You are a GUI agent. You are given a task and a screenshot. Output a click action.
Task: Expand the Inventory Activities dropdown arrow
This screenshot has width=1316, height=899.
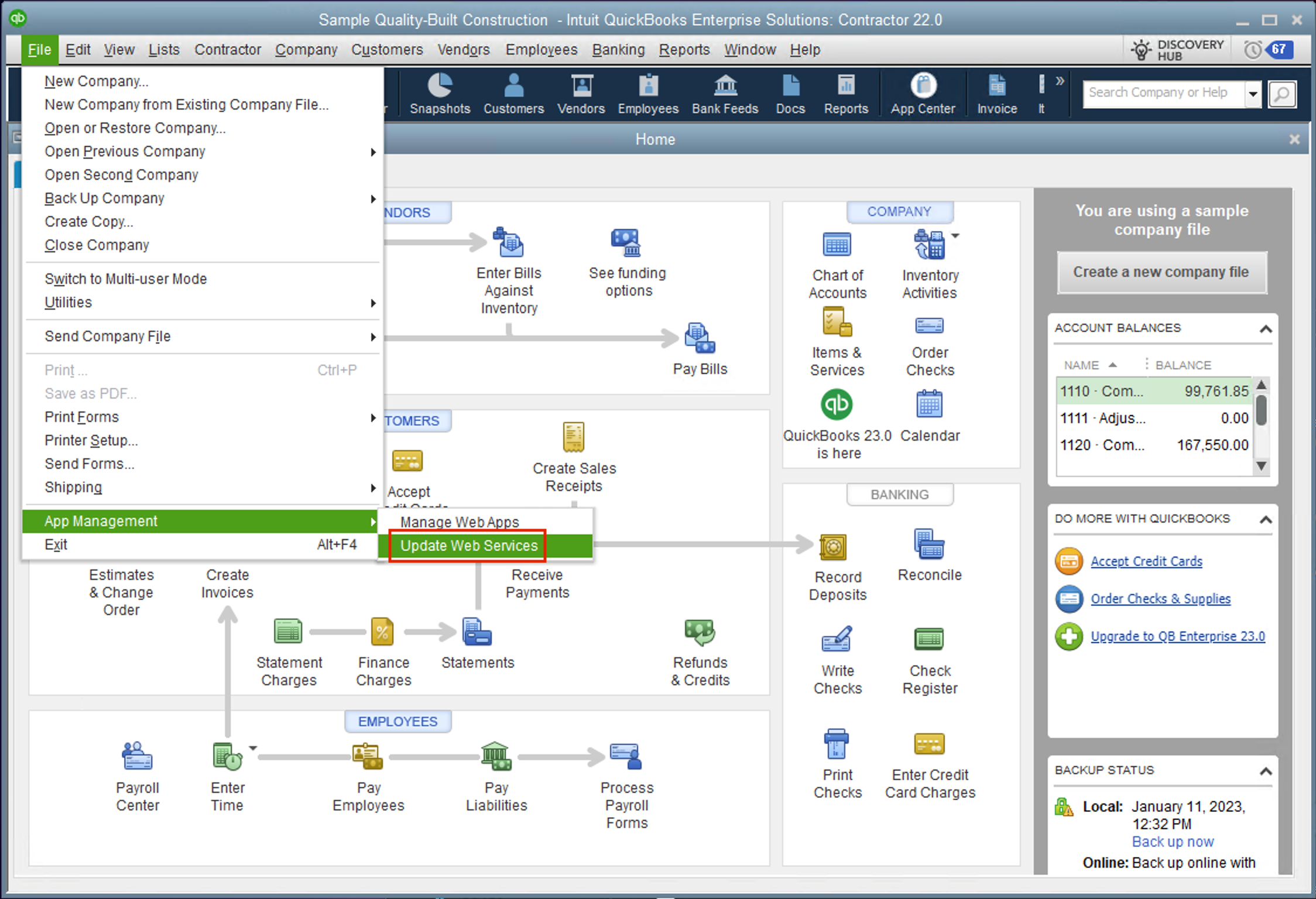coord(955,236)
